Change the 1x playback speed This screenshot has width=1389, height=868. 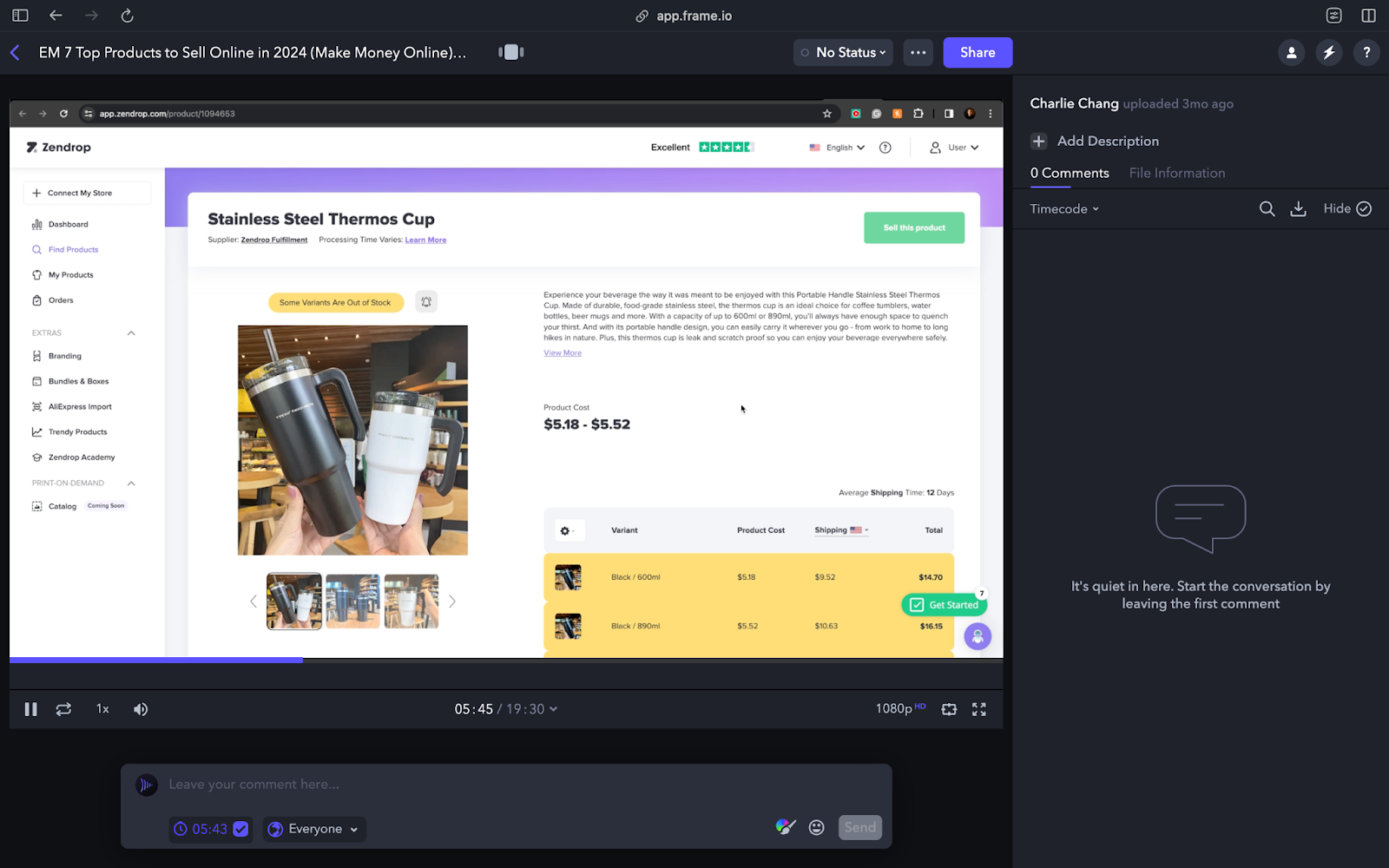pos(102,709)
